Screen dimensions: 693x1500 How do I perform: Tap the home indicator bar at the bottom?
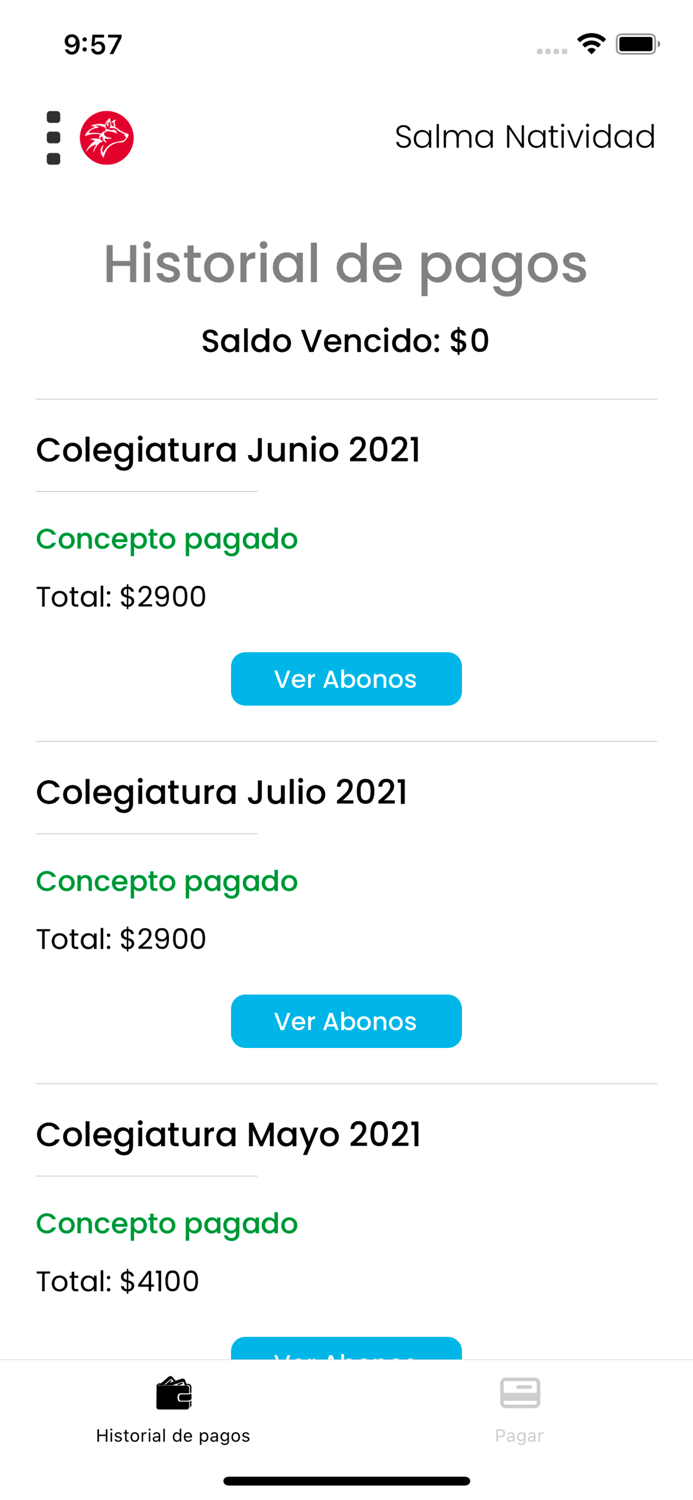(x=346, y=1481)
